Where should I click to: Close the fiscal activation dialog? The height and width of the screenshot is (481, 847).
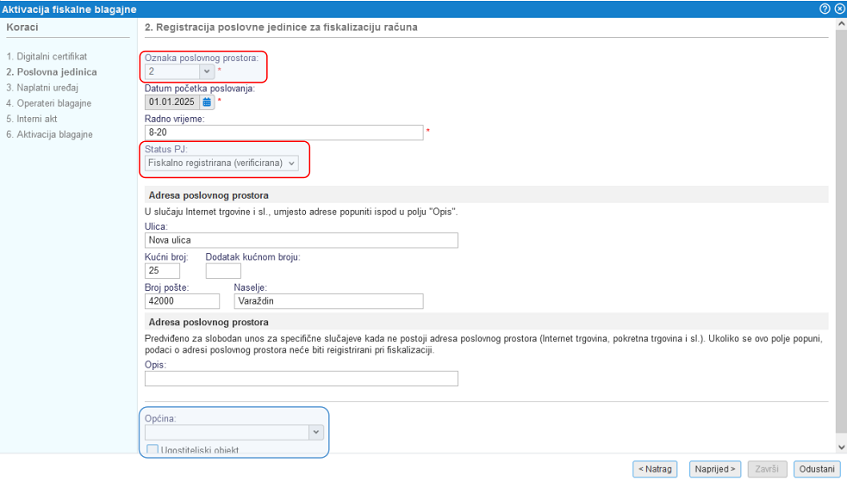click(x=838, y=8)
